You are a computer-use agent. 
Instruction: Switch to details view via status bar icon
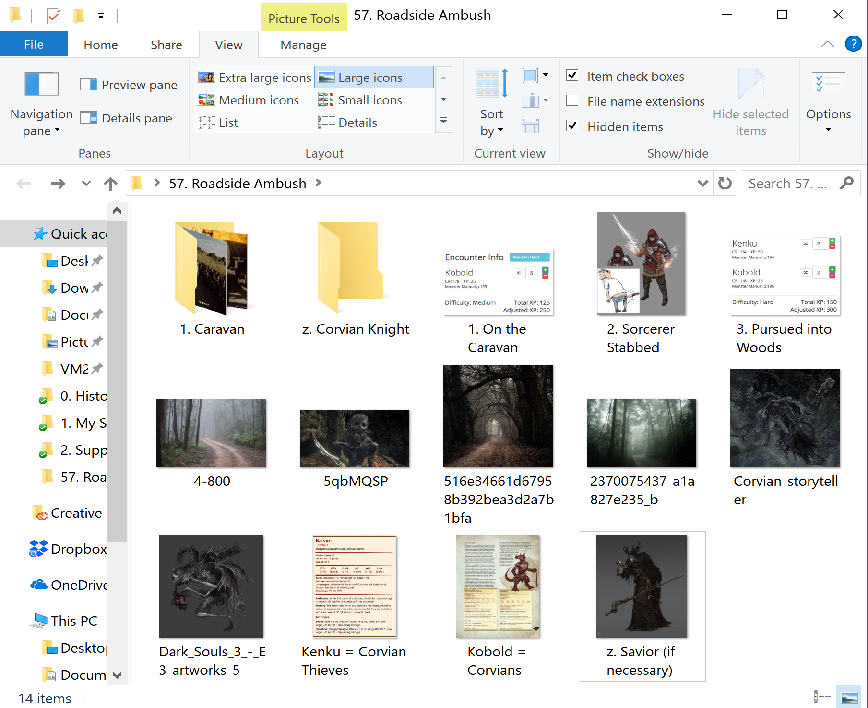click(x=823, y=696)
